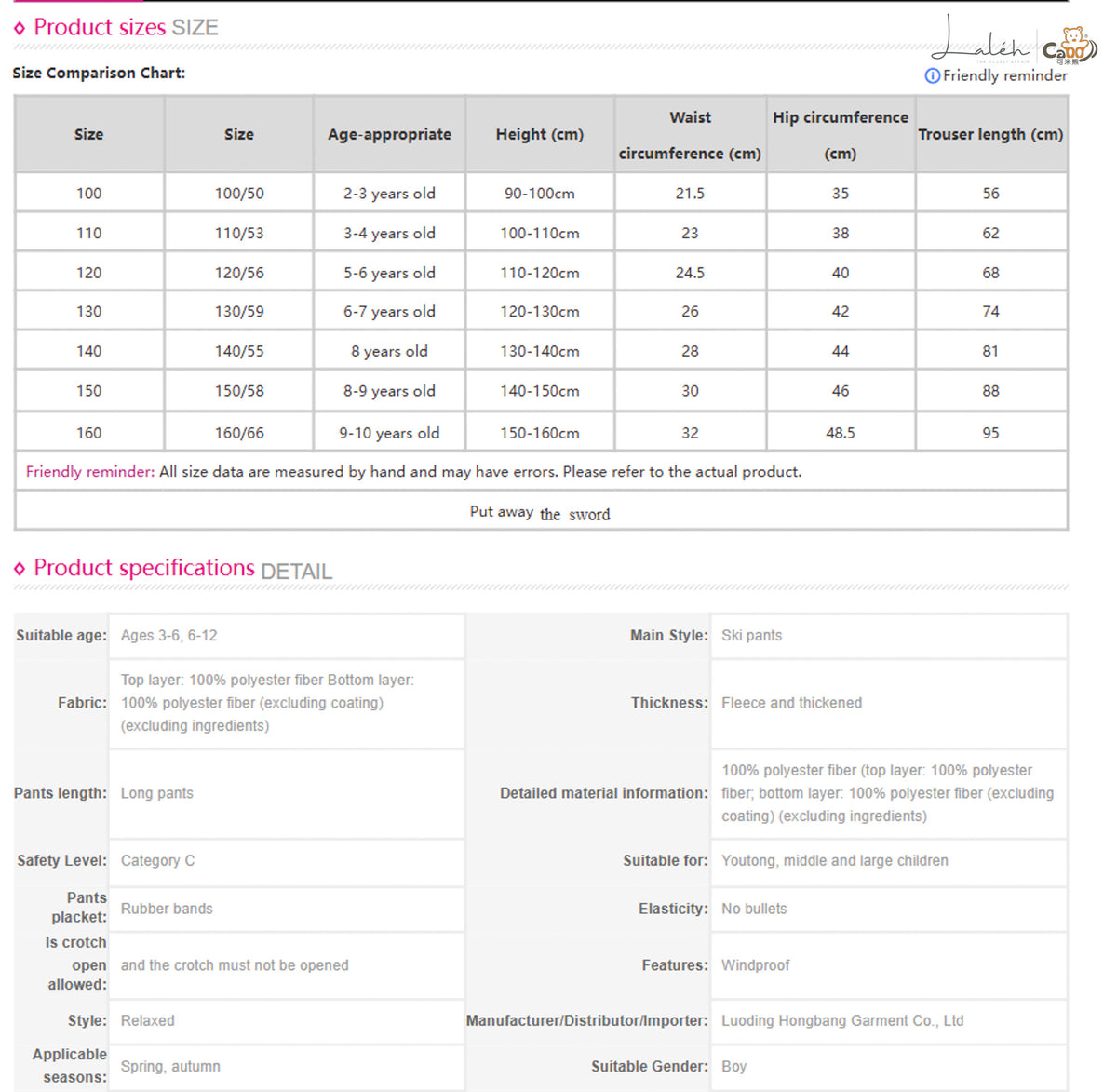
Task: Select the '100/50' size cell
Action: point(239,194)
